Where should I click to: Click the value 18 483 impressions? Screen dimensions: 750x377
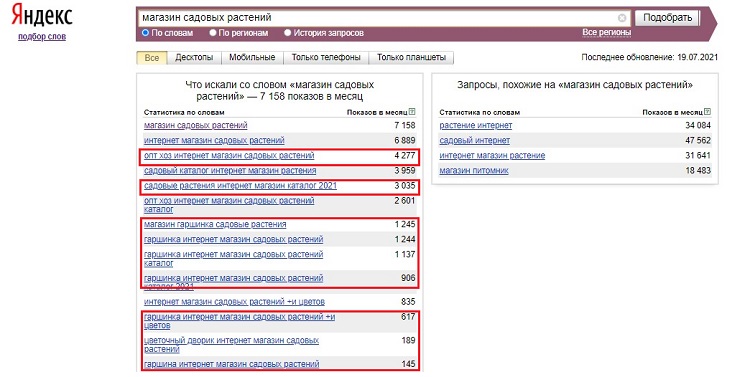(x=698, y=171)
